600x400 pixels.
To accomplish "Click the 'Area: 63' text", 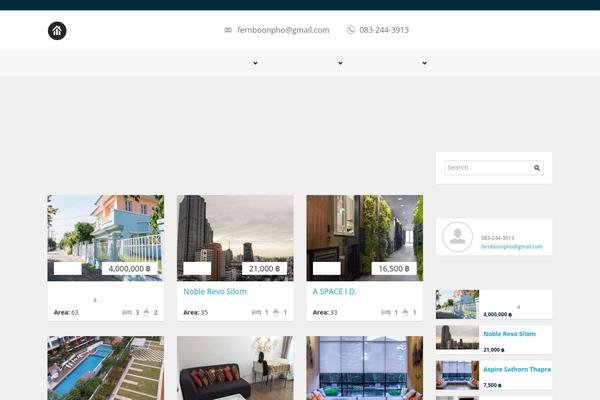I will (x=66, y=312).
